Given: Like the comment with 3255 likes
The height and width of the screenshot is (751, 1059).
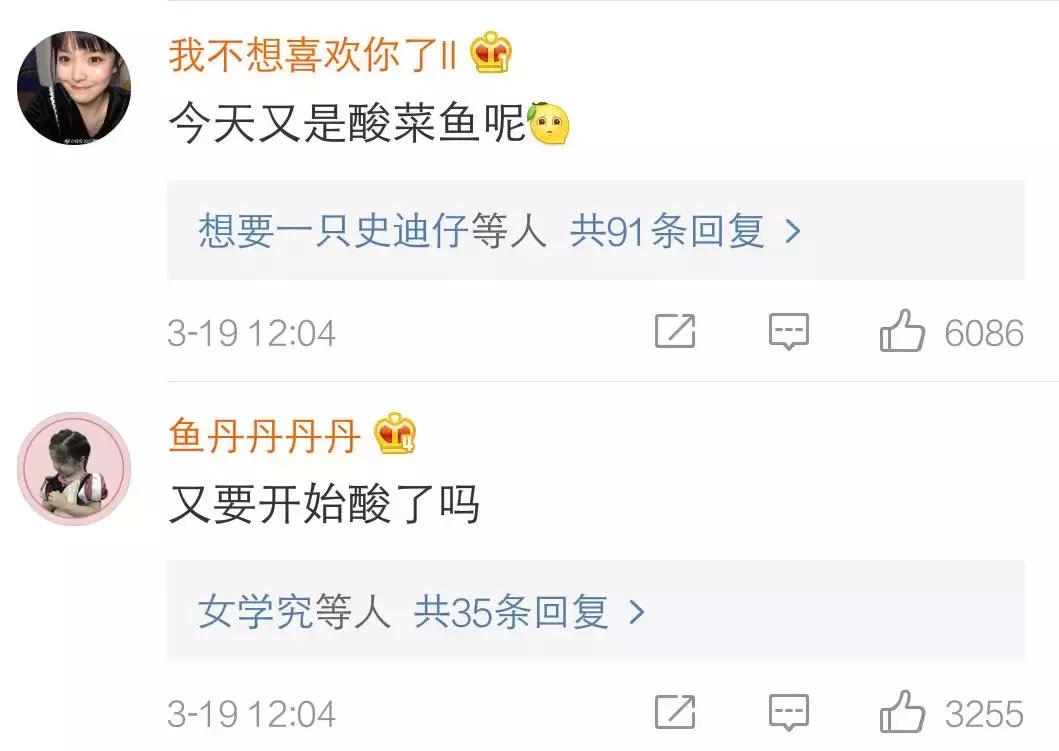Looking at the screenshot, I should click(x=902, y=711).
